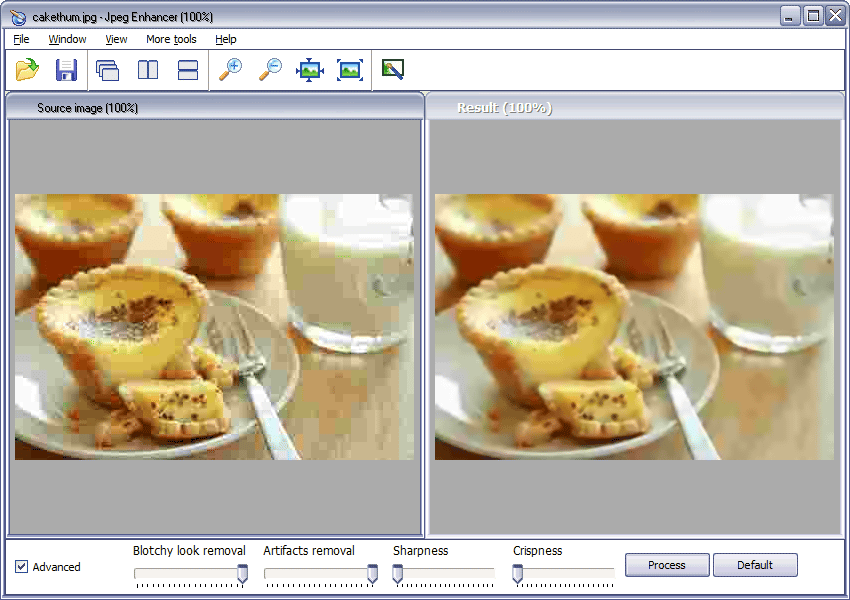850x600 pixels.
Task: Select the Result (100%) panel header
Action: point(635,107)
